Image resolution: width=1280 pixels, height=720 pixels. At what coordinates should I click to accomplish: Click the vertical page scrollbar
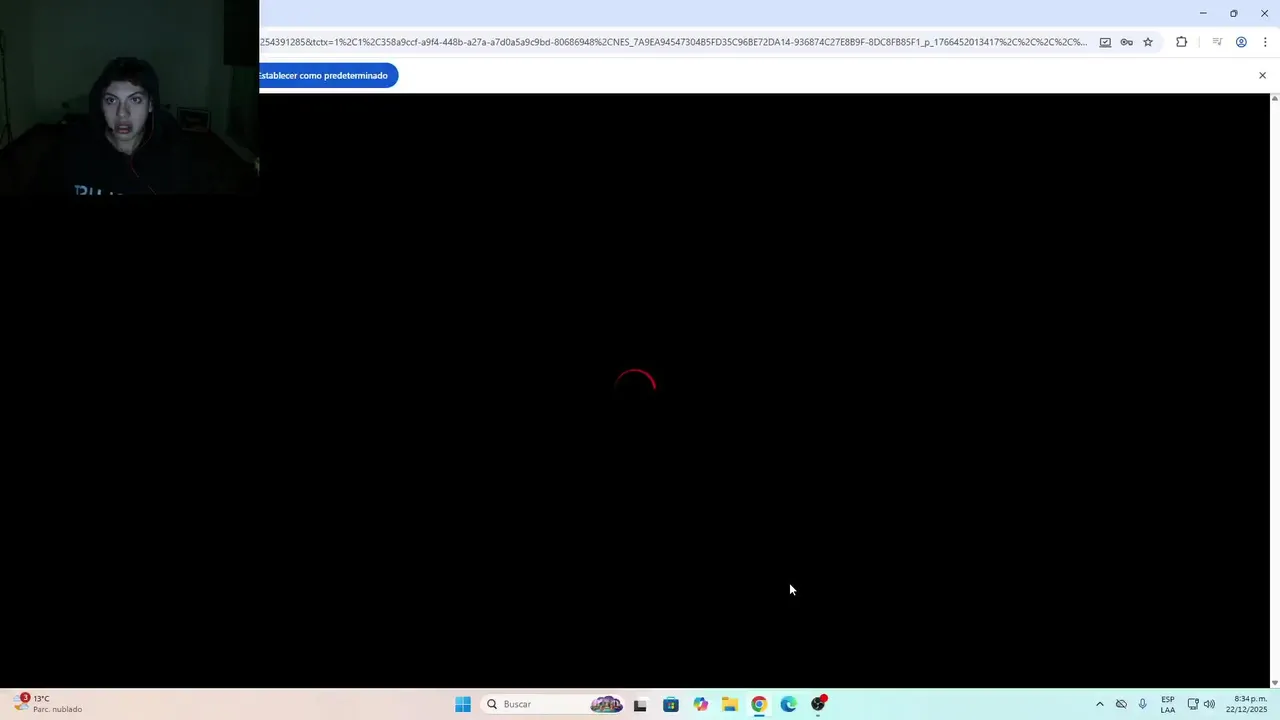pos(1274,390)
